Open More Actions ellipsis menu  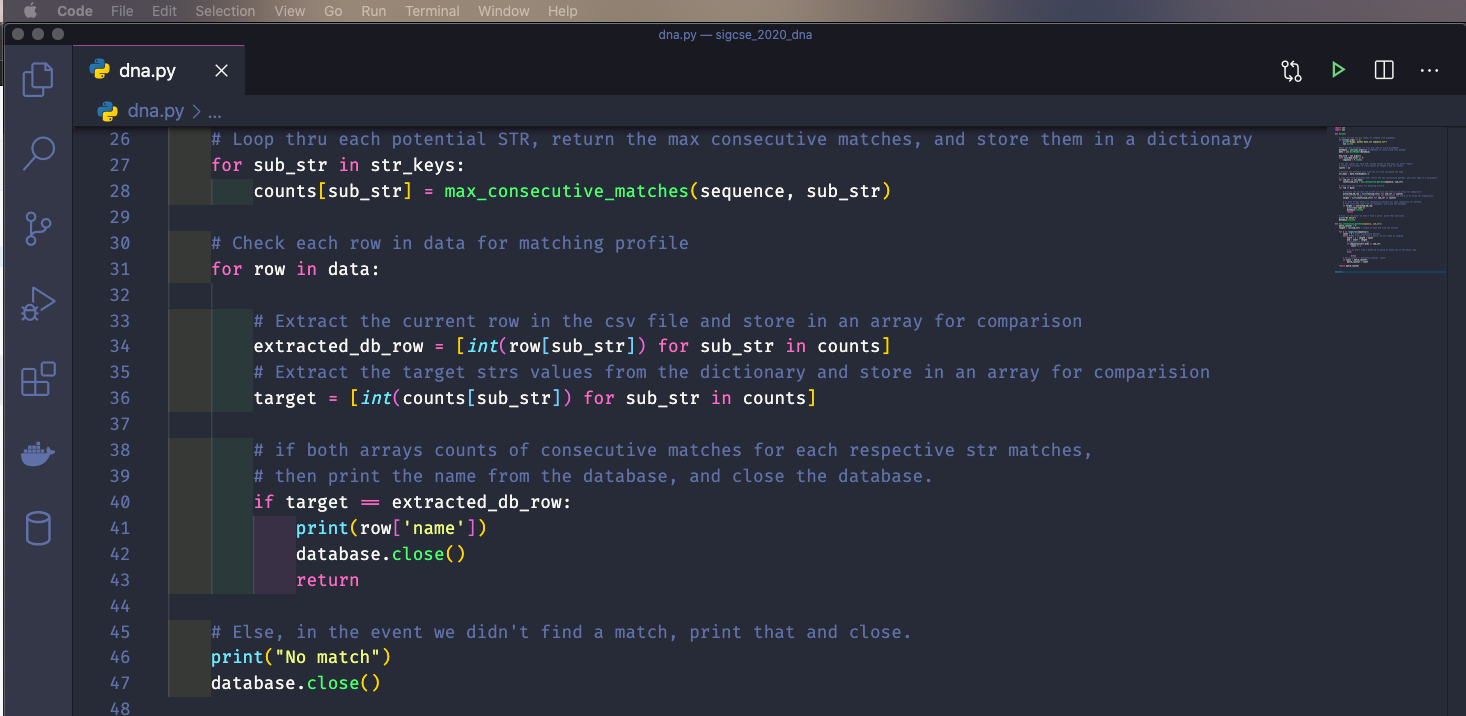1429,70
